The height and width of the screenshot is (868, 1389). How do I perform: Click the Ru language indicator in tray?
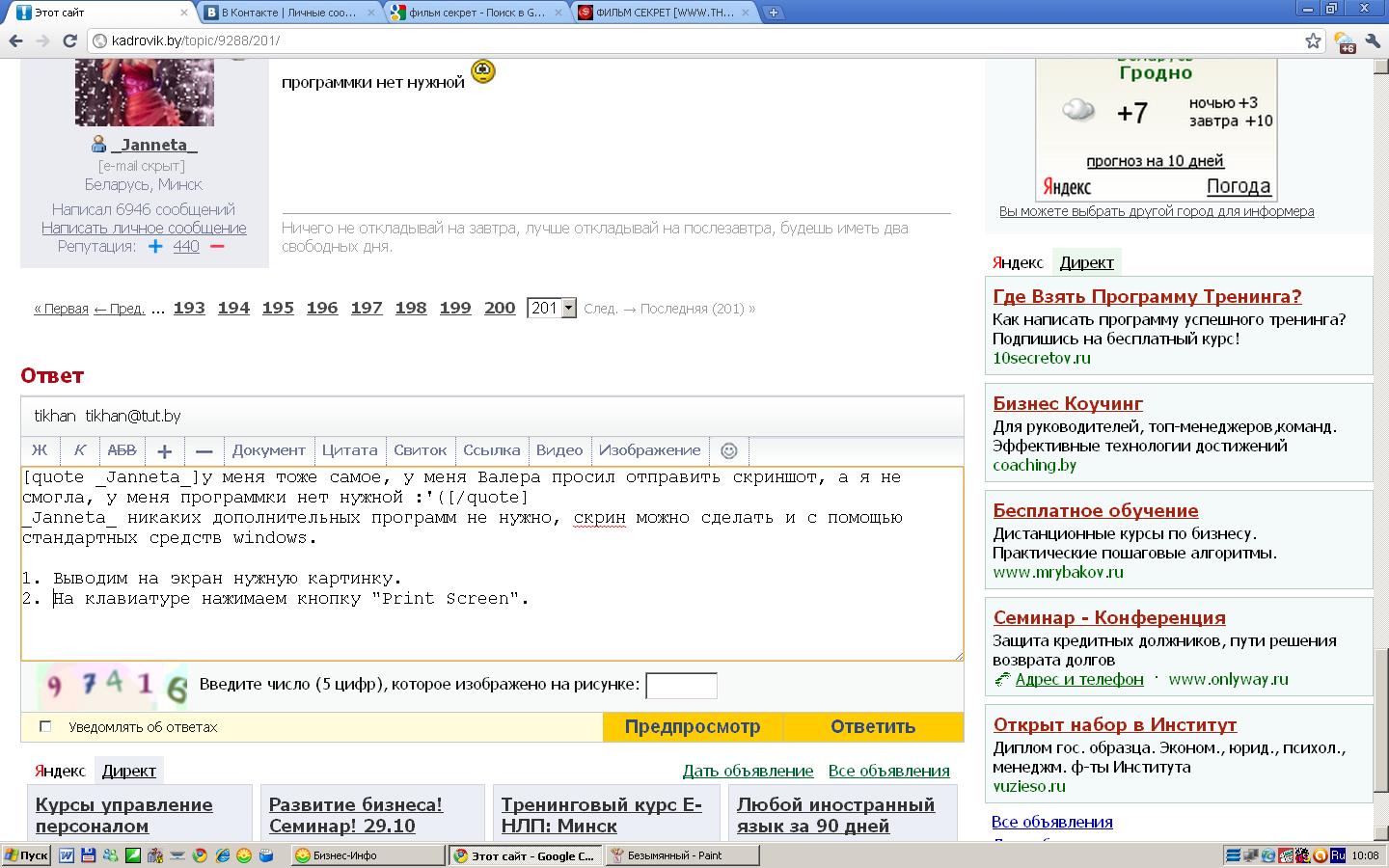tap(1337, 855)
